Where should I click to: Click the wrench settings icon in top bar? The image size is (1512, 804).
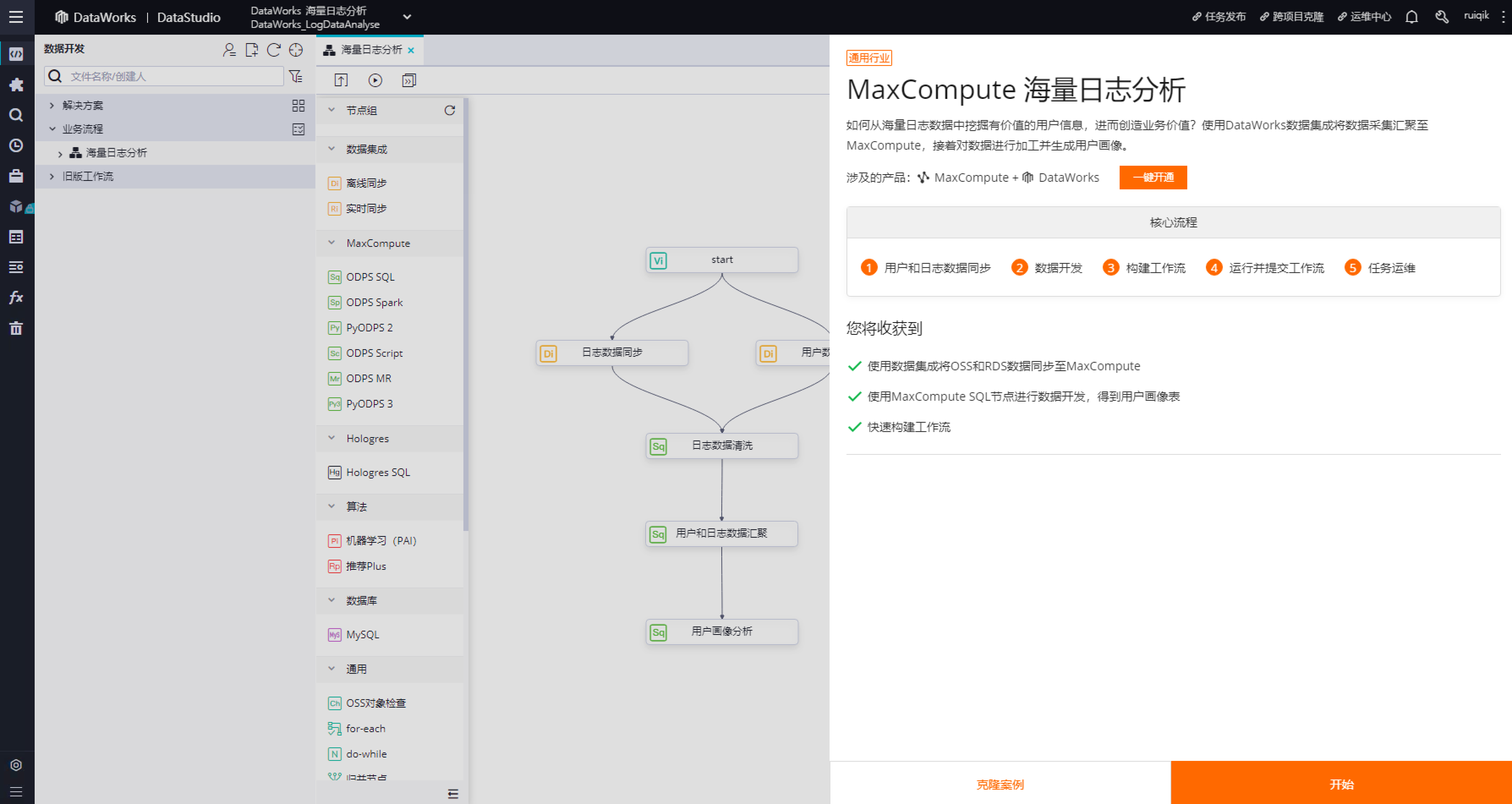(x=1441, y=16)
